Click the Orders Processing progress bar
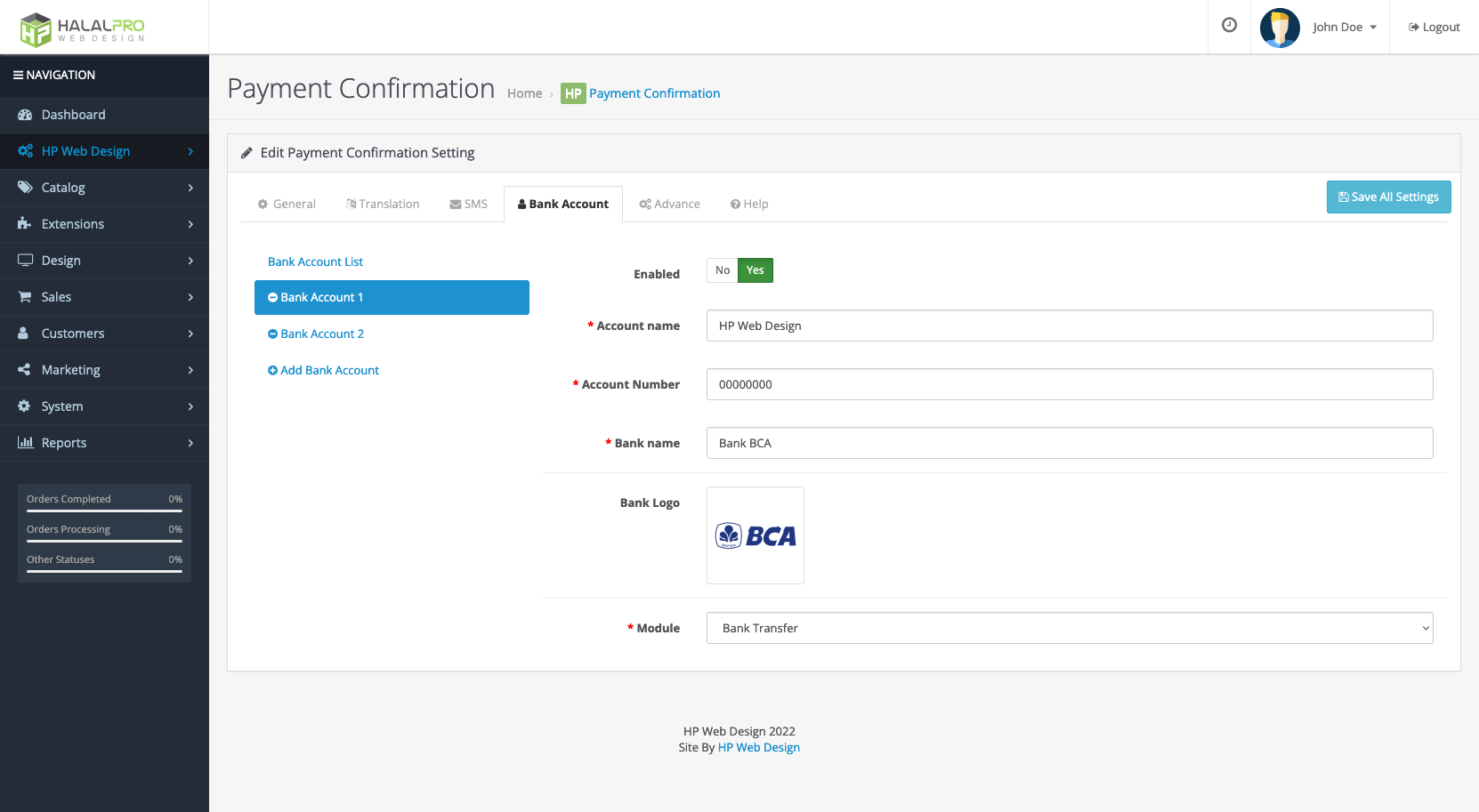The image size is (1479, 812). [104, 542]
